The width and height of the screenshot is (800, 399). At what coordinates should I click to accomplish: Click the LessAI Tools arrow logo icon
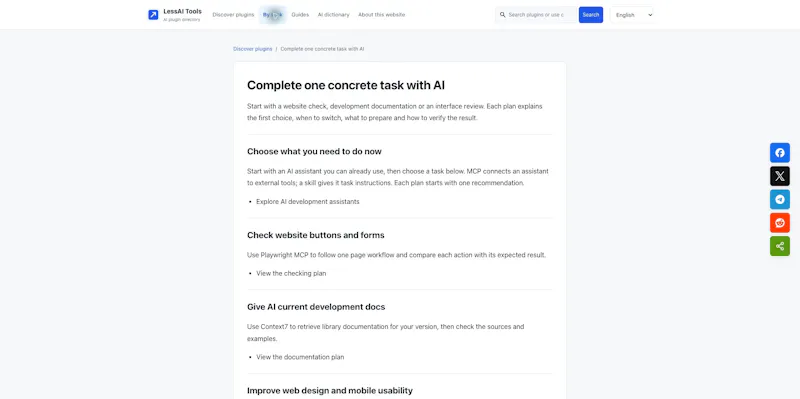click(153, 15)
